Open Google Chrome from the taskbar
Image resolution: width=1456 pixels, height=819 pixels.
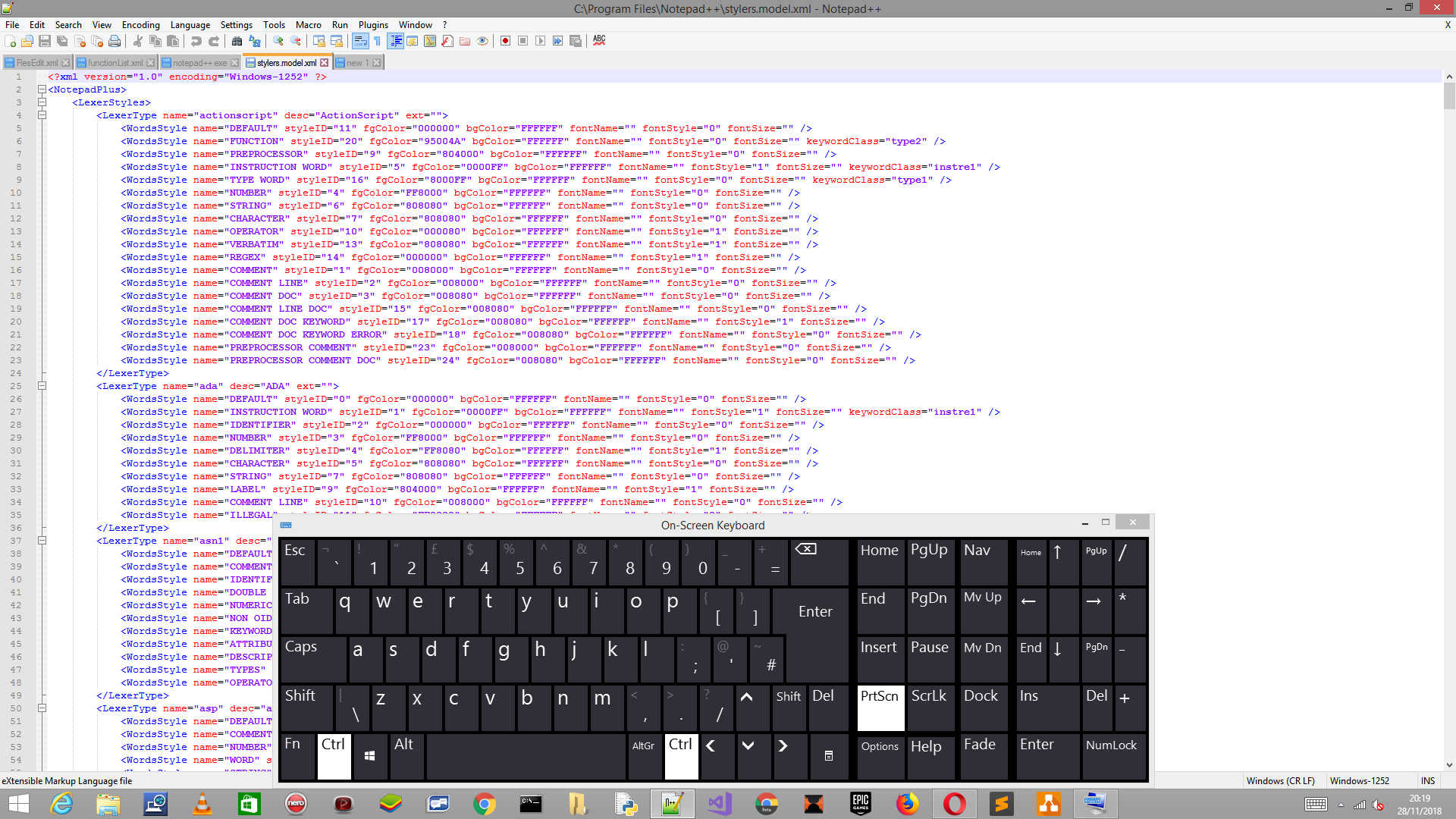(x=485, y=804)
